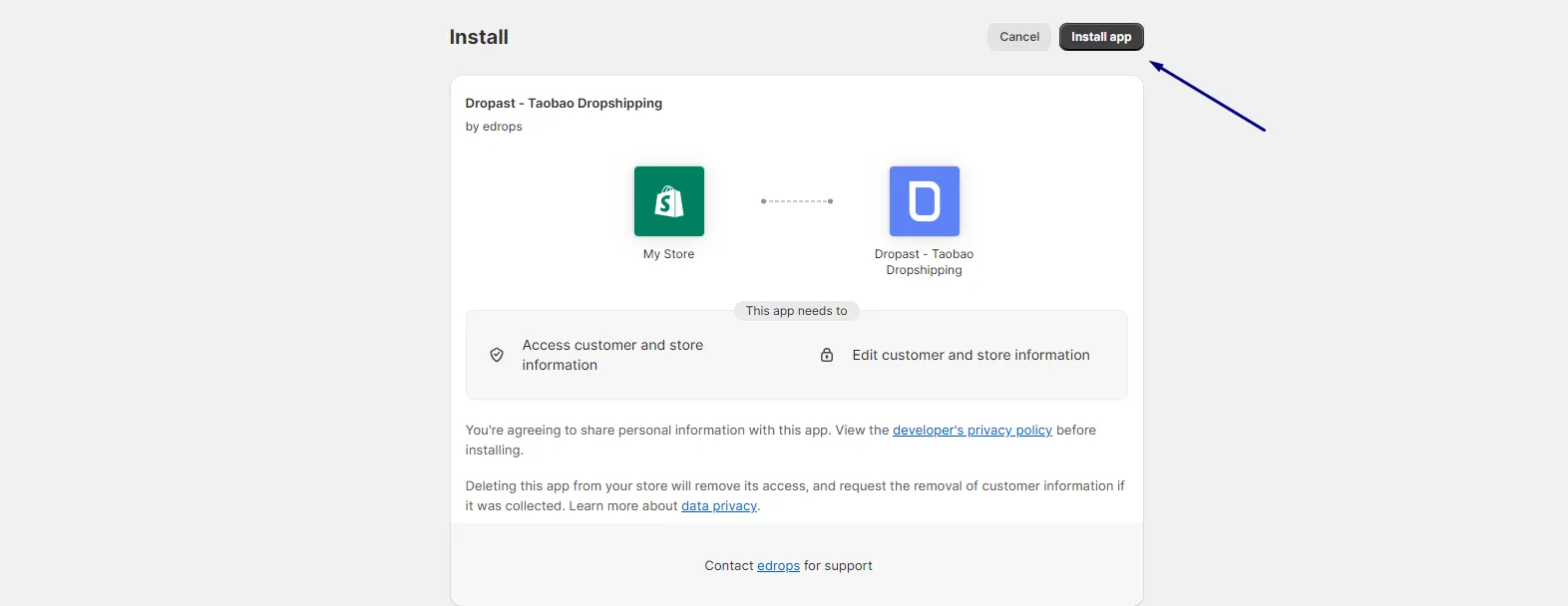Click the 'This app needs to' label
This screenshot has height=606, width=1568.
[x=797, y=311]
